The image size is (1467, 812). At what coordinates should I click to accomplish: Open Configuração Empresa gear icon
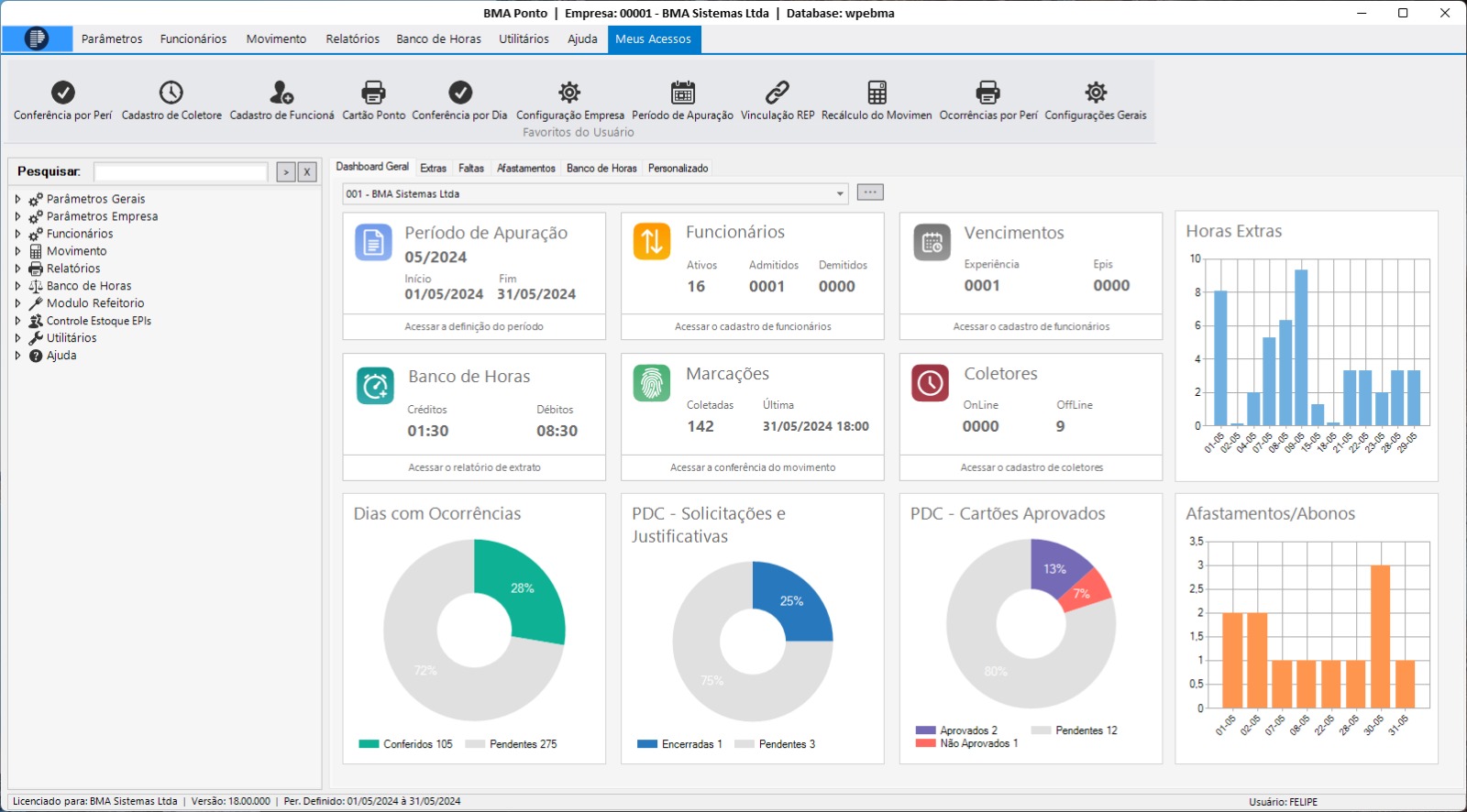point(569,93)
